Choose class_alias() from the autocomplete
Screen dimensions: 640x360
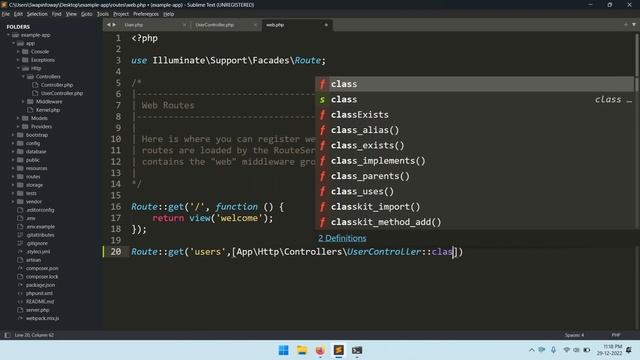tap(475, 130)
